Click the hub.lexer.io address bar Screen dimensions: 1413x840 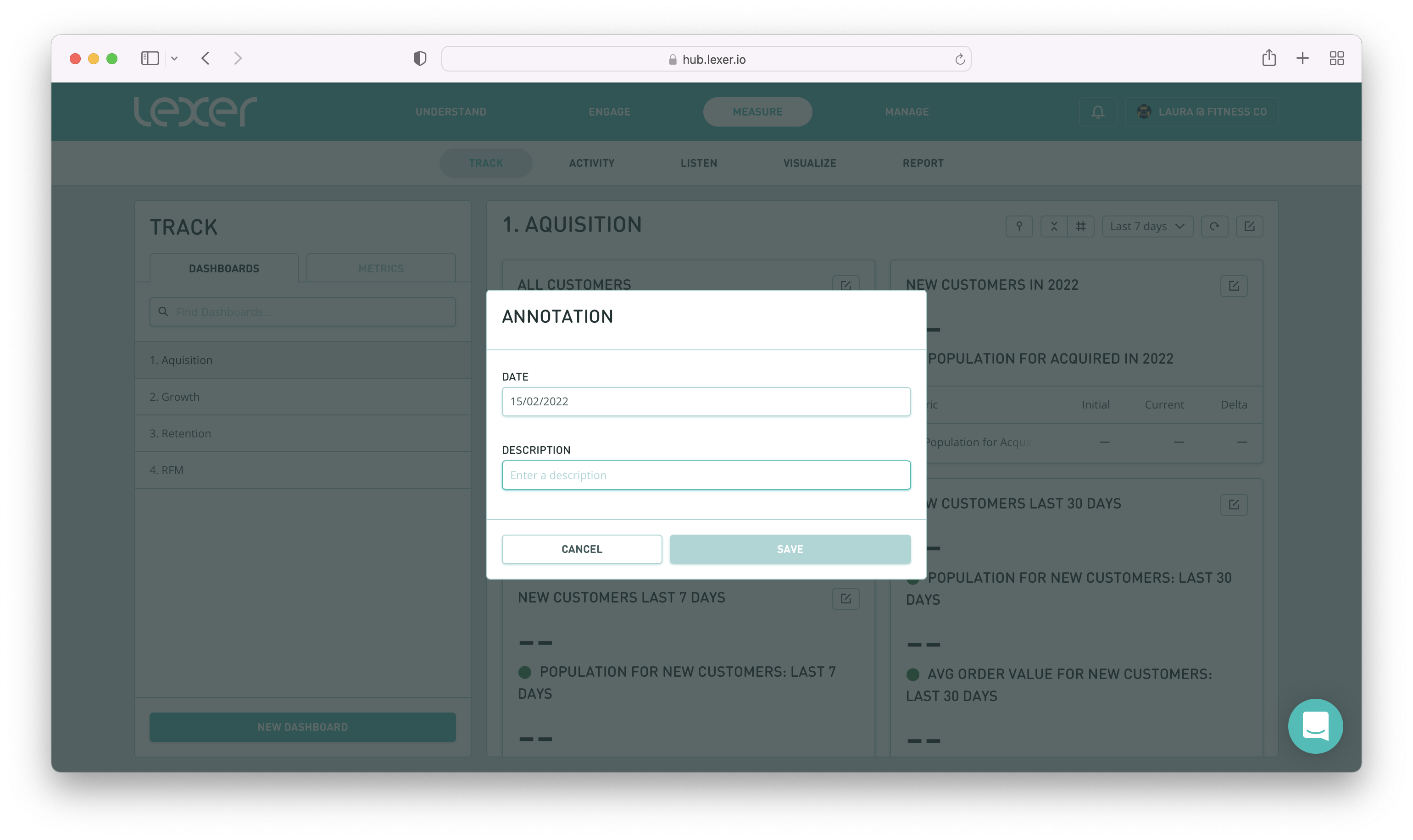tap(706, 59)
